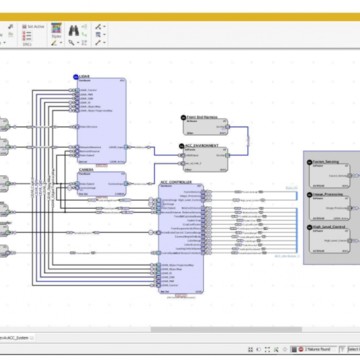Click the fit-to-window icon in status bar
Screen dimensions: 360x360
pyautogui.click(x=267, y=349)
